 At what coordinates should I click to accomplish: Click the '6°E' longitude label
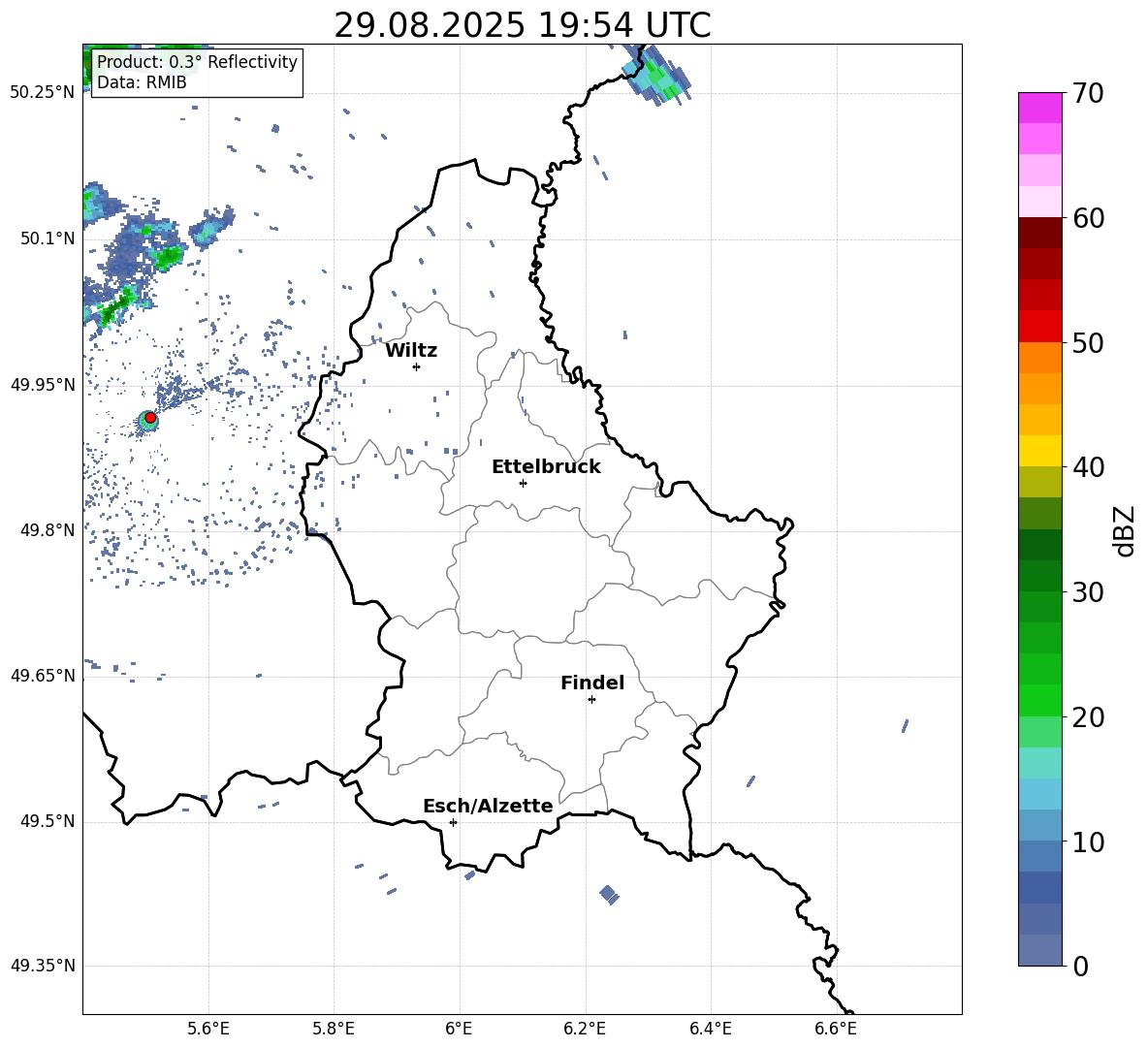click(459, 1029)
